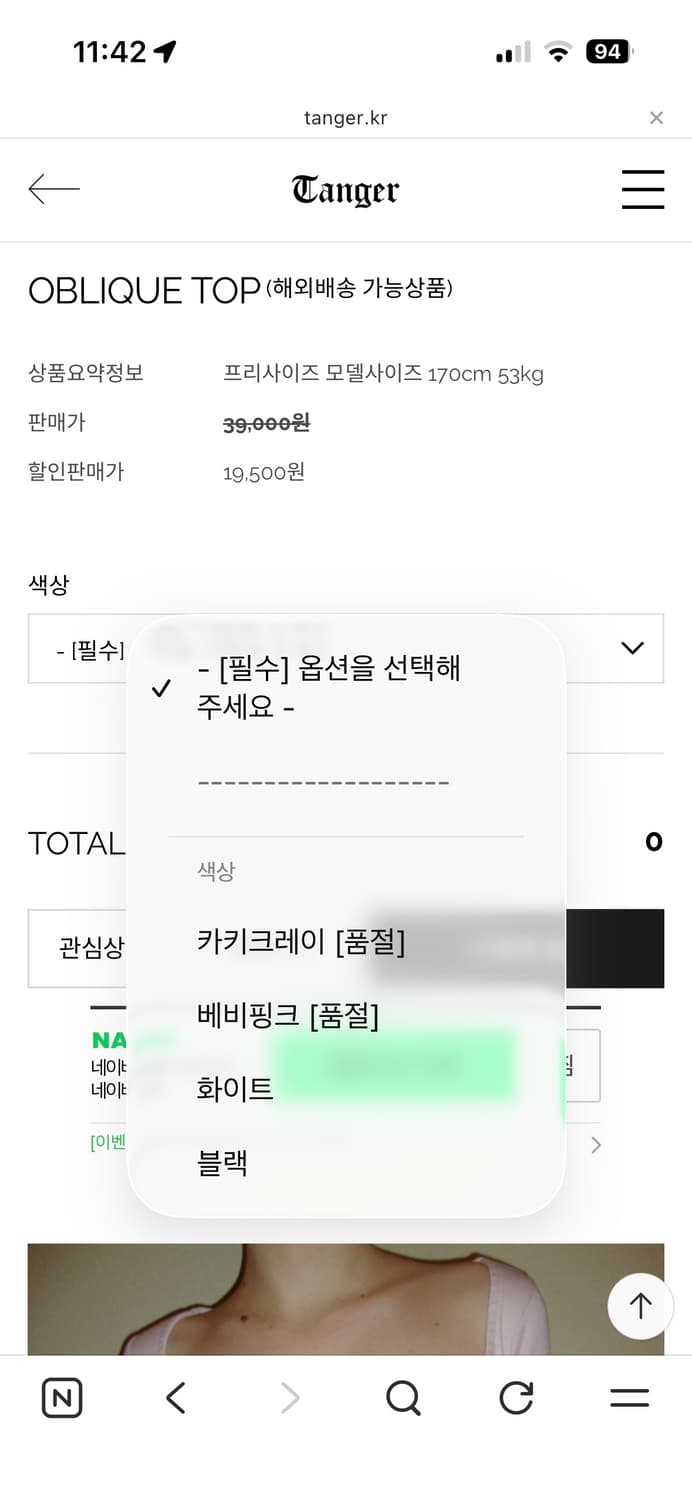Tap the scroll-to-top arrow button
692x1500 pixels.
point(640,1306)
